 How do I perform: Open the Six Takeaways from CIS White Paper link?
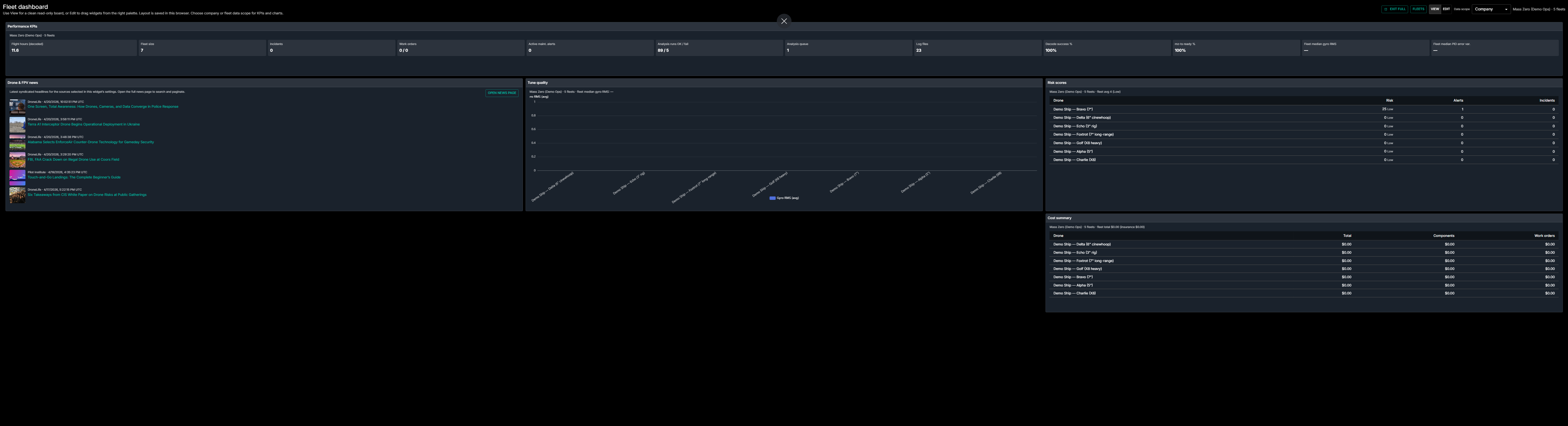click(x=87, y=195)
